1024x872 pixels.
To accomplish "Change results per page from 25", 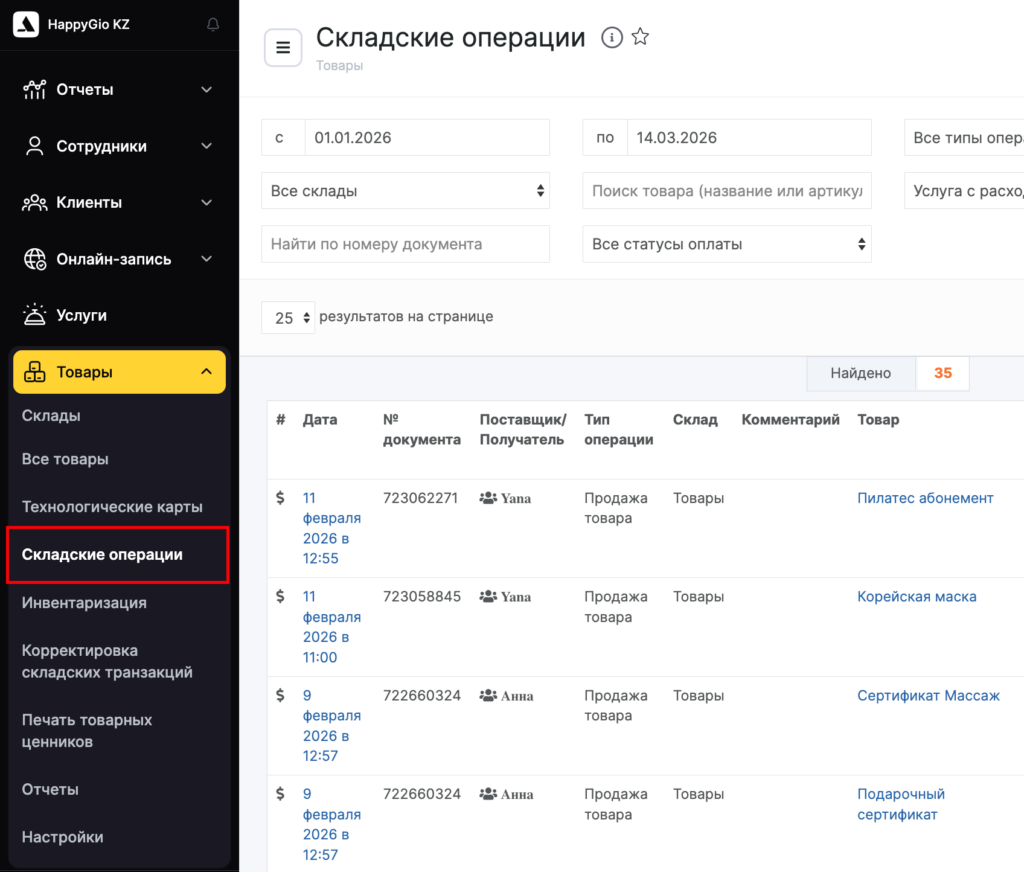I will tap(288, 318).
